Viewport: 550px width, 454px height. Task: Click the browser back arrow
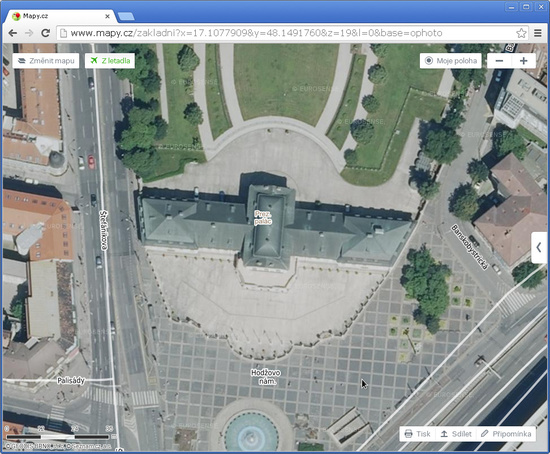(x=13, y=33)
